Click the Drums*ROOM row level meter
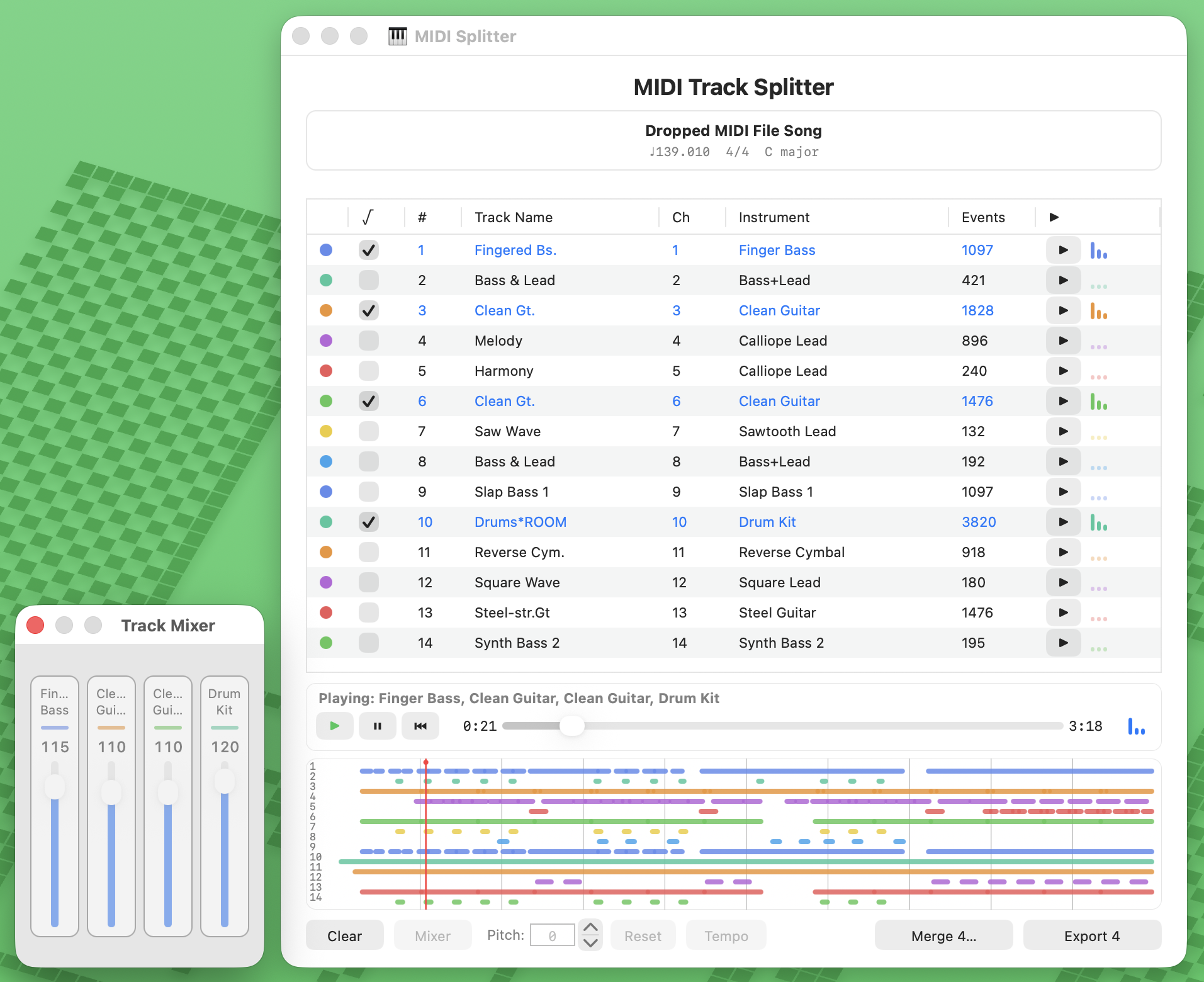This screenshot has height=982, width=1204. [1099, 522]
